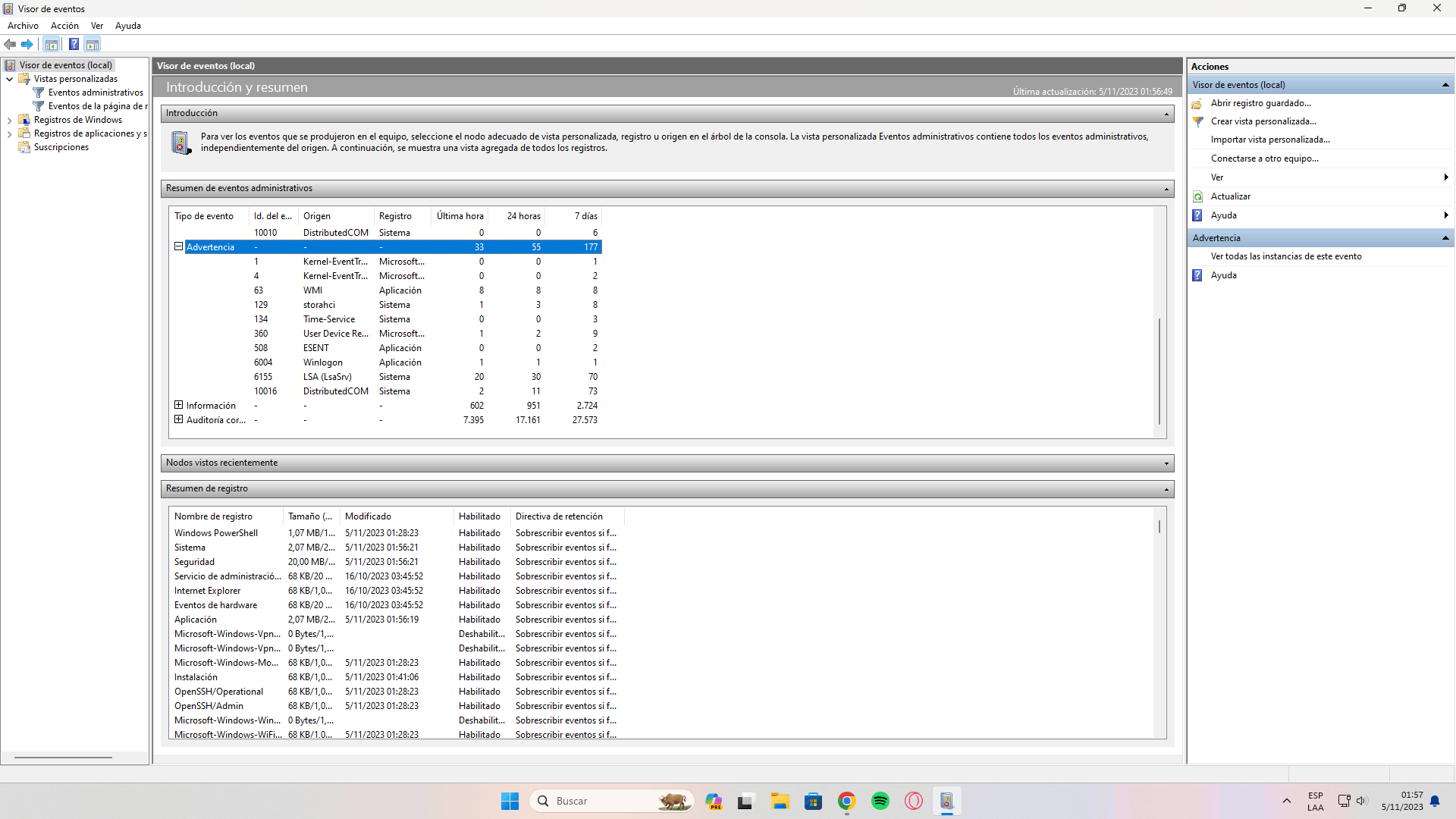Collapse the Advertencia event group

(x=179, y=246)
